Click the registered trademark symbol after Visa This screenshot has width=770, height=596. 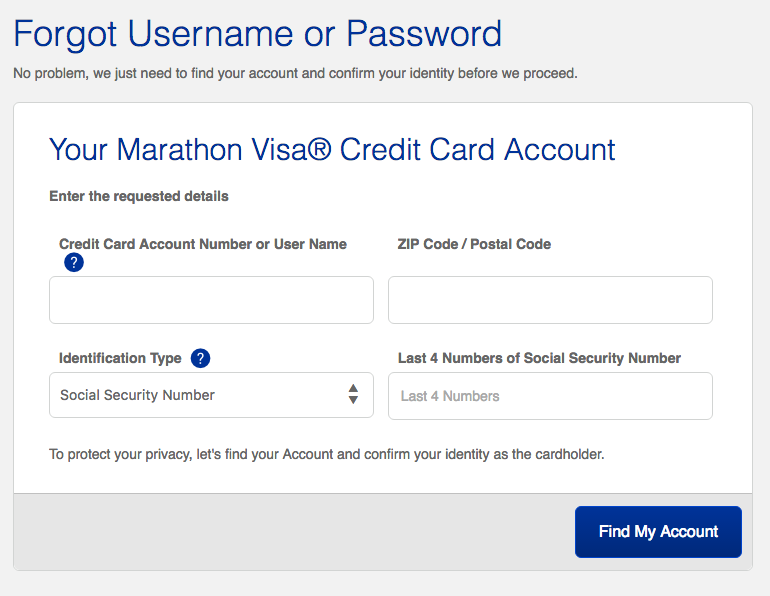(x=319, y=149)
